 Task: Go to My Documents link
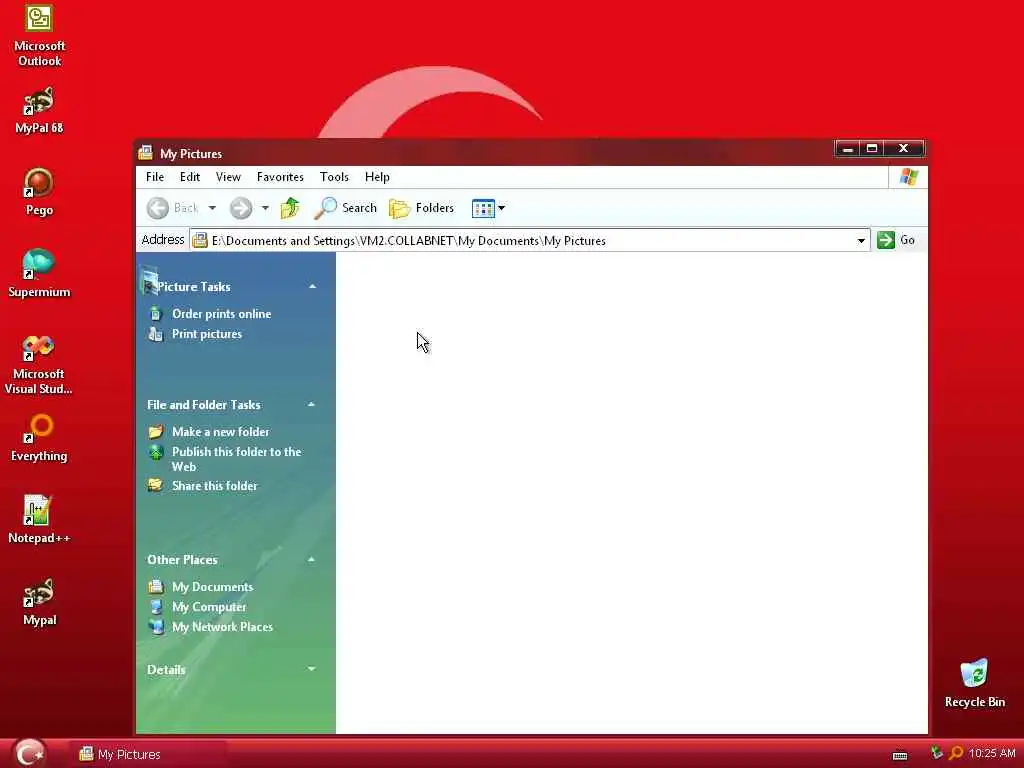click(x=212, y=587)
